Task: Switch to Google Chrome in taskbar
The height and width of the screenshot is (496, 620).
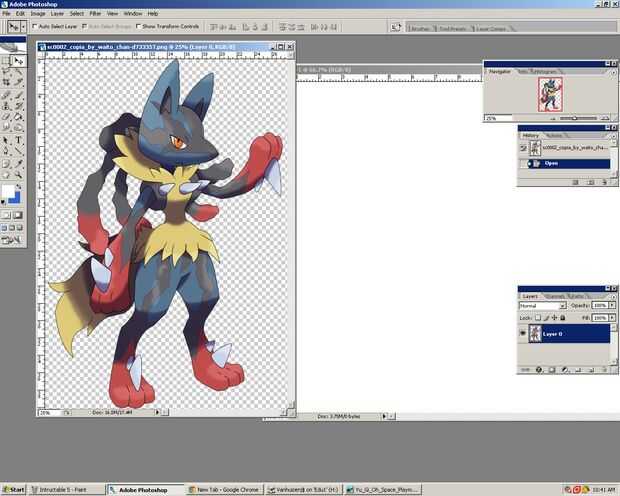Action: tap(224, 490)
